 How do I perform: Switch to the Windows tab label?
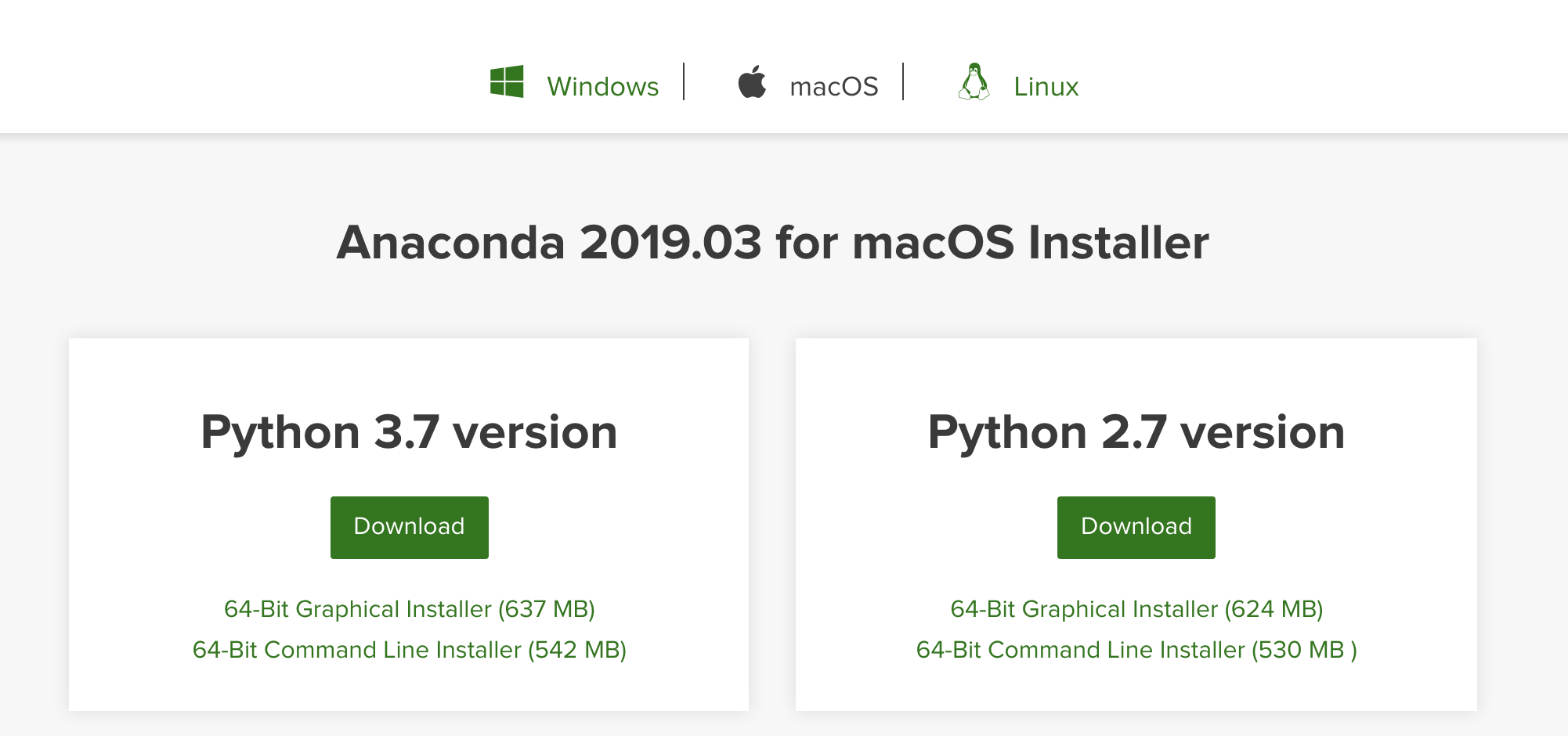coord(602,86)
